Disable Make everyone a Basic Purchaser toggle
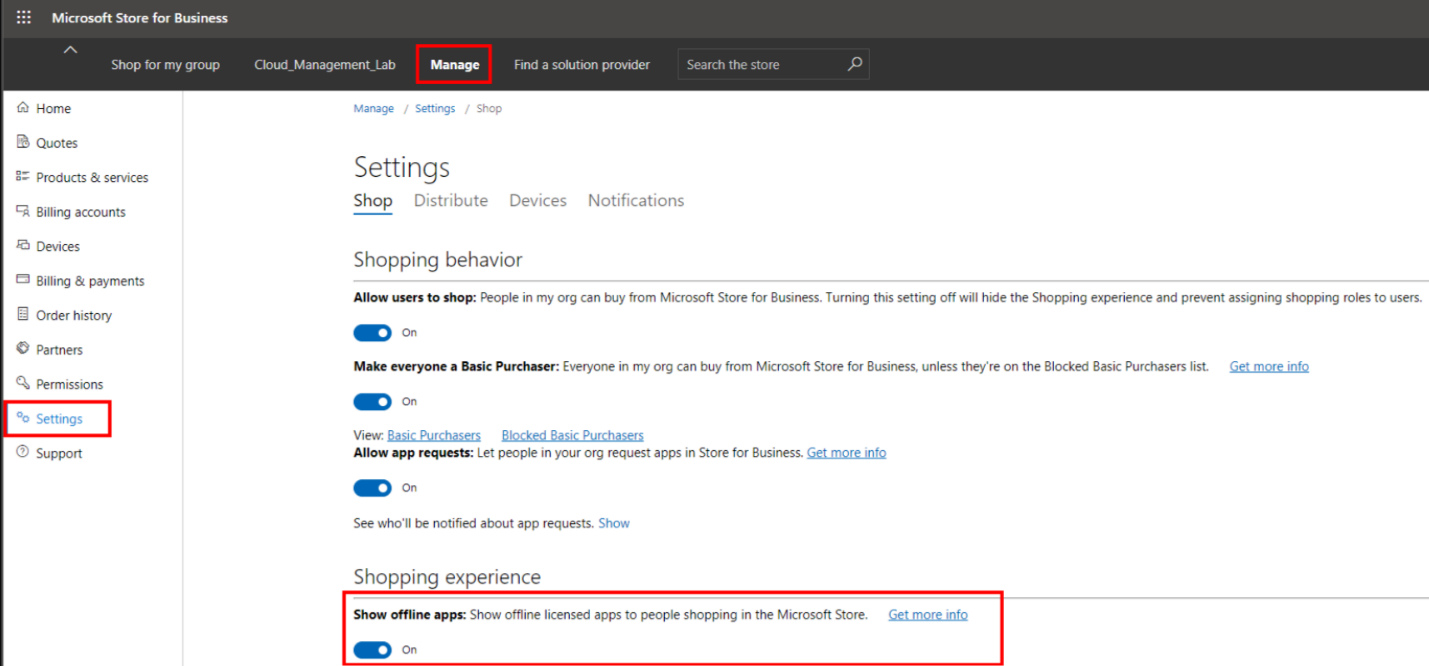Viewport: 1429px width, 666px height. pyautogui.click(x=373, y=402)
